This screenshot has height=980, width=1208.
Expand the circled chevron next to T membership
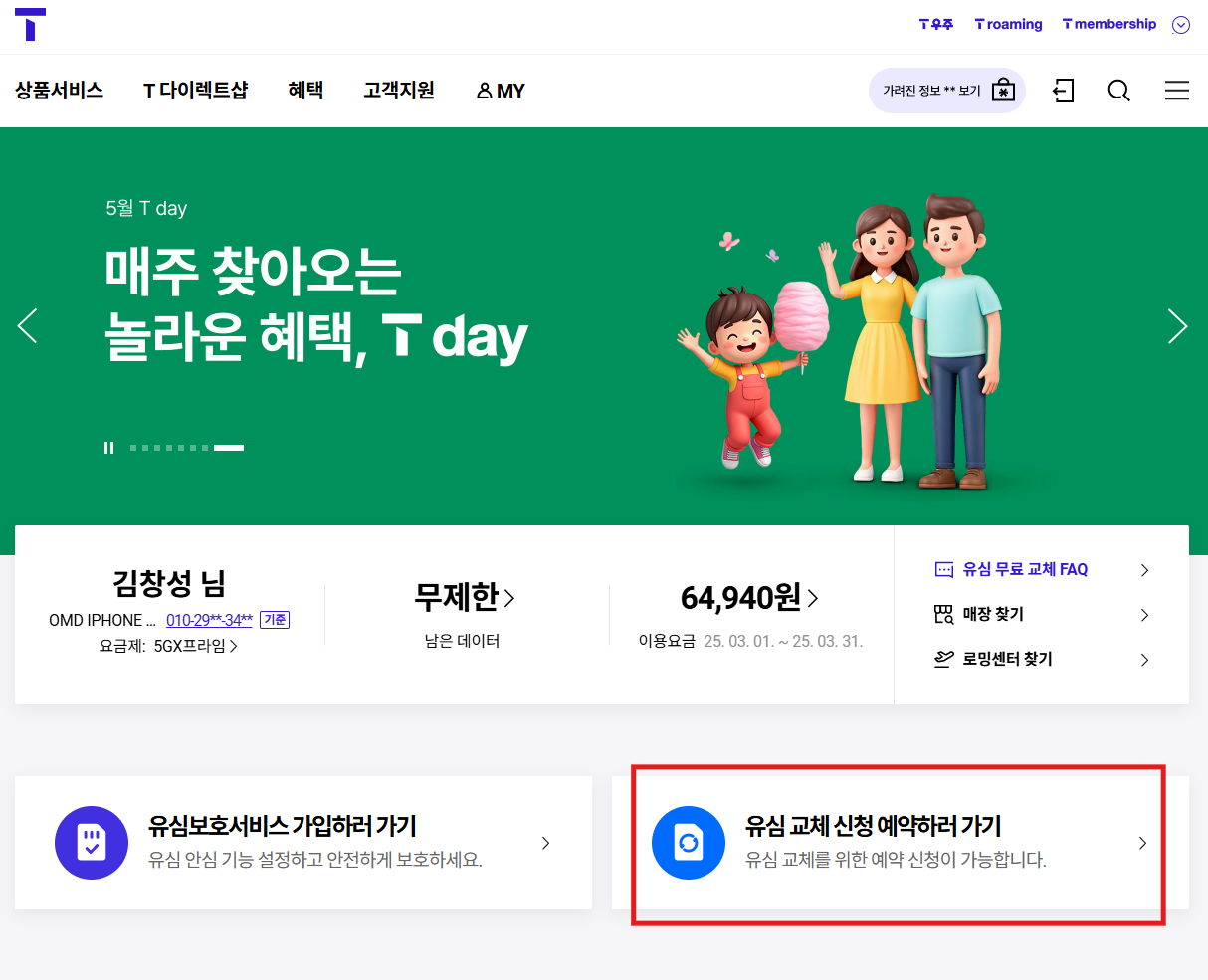coord(1181,25)
